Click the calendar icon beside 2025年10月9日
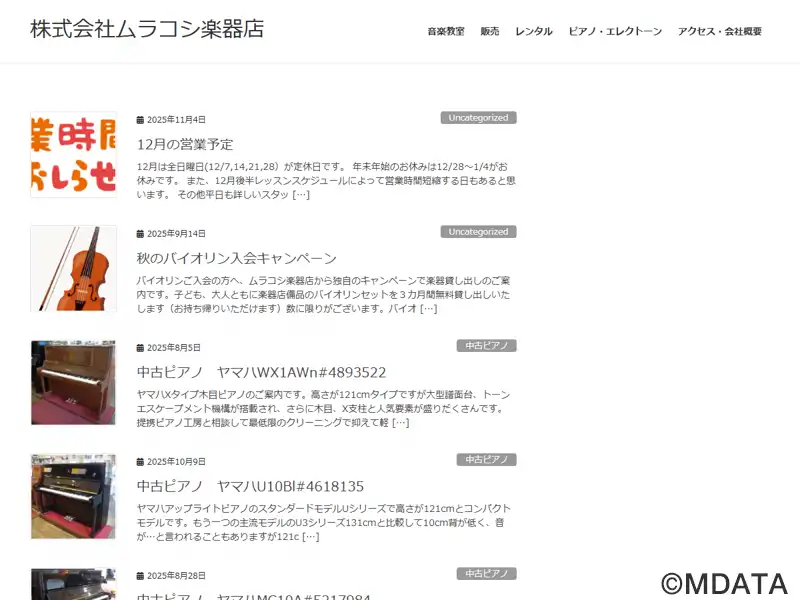 point(140,462)
